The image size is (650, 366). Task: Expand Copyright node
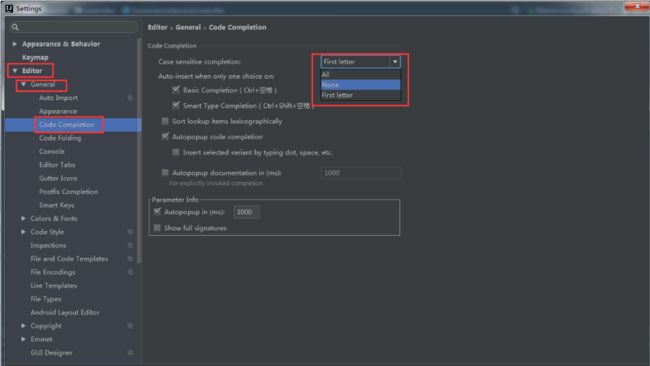click(x=23, y=326)
